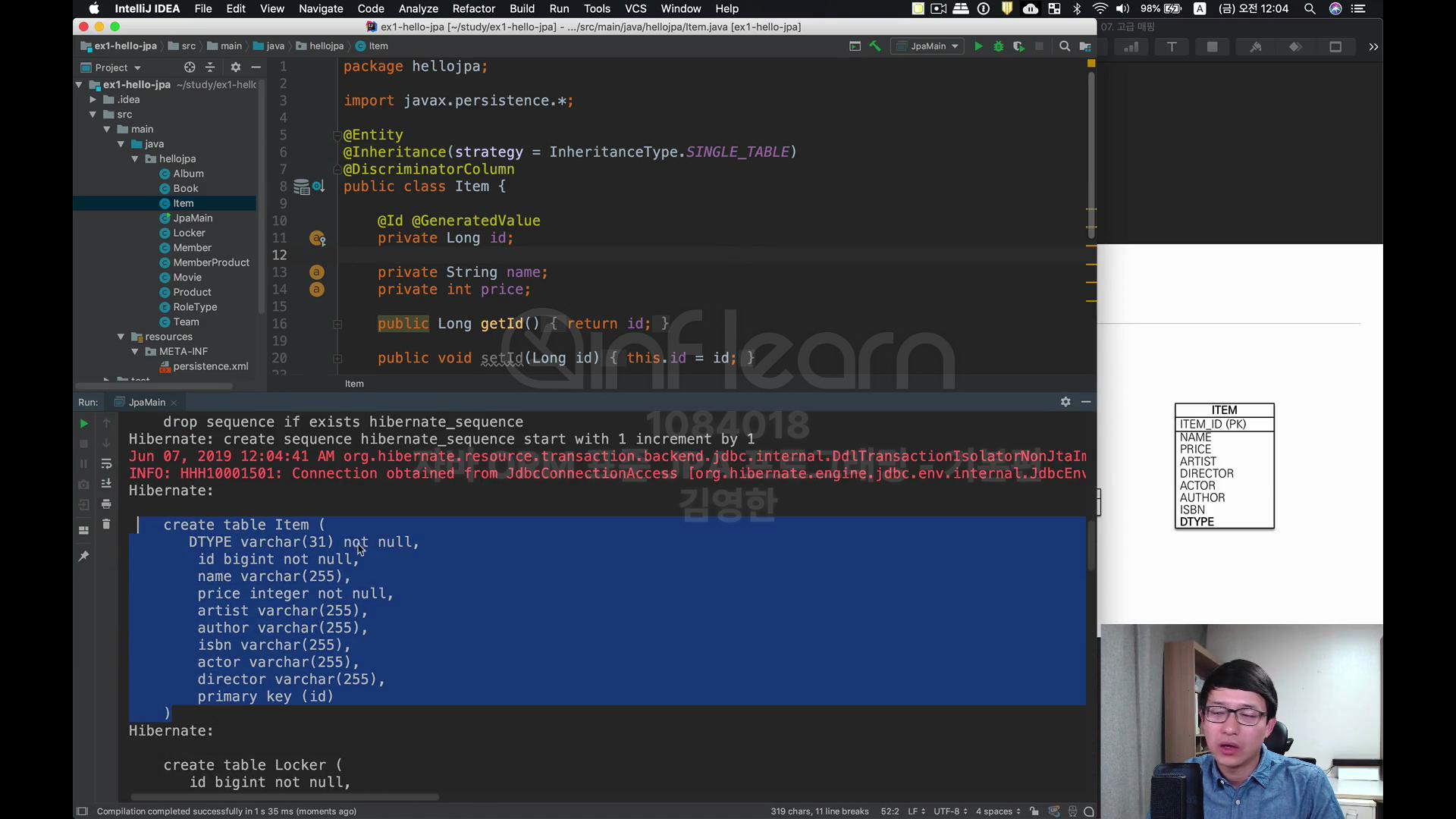The height and width of the screenshot is (819, 1456).
Task: Click the print console output icon
Action: point(106,504)
